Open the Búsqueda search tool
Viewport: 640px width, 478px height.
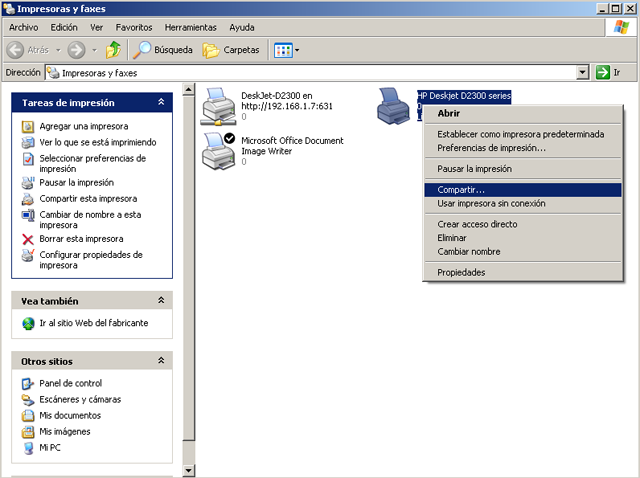163,50
